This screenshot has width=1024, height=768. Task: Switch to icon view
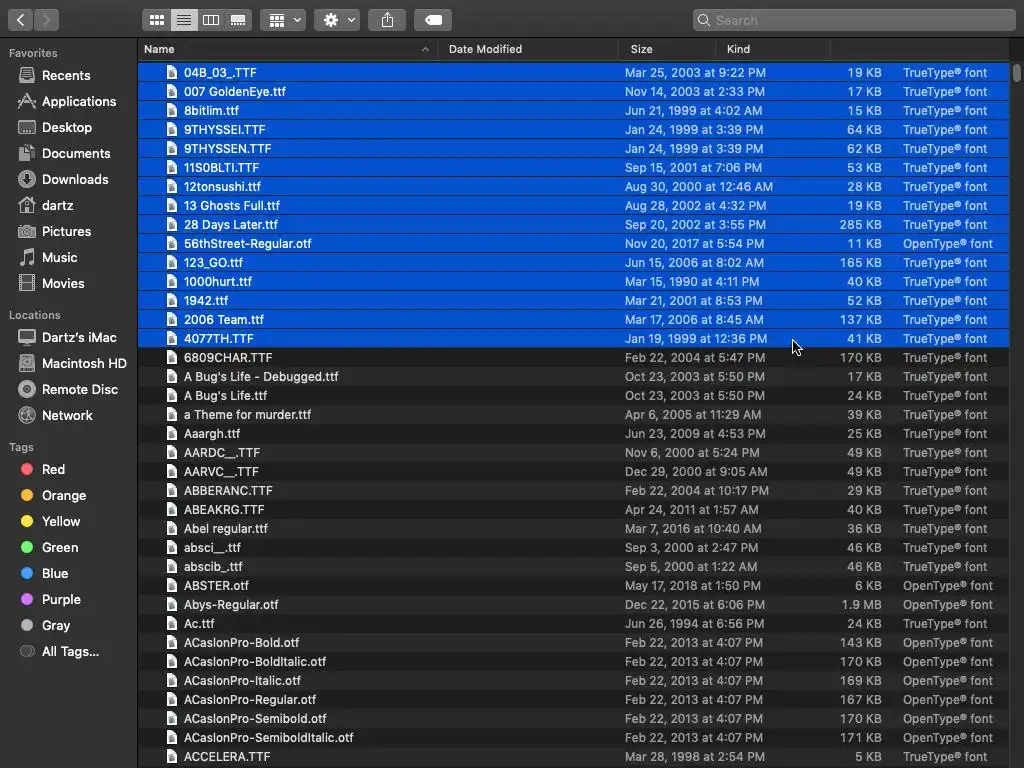tap(157, 20)
